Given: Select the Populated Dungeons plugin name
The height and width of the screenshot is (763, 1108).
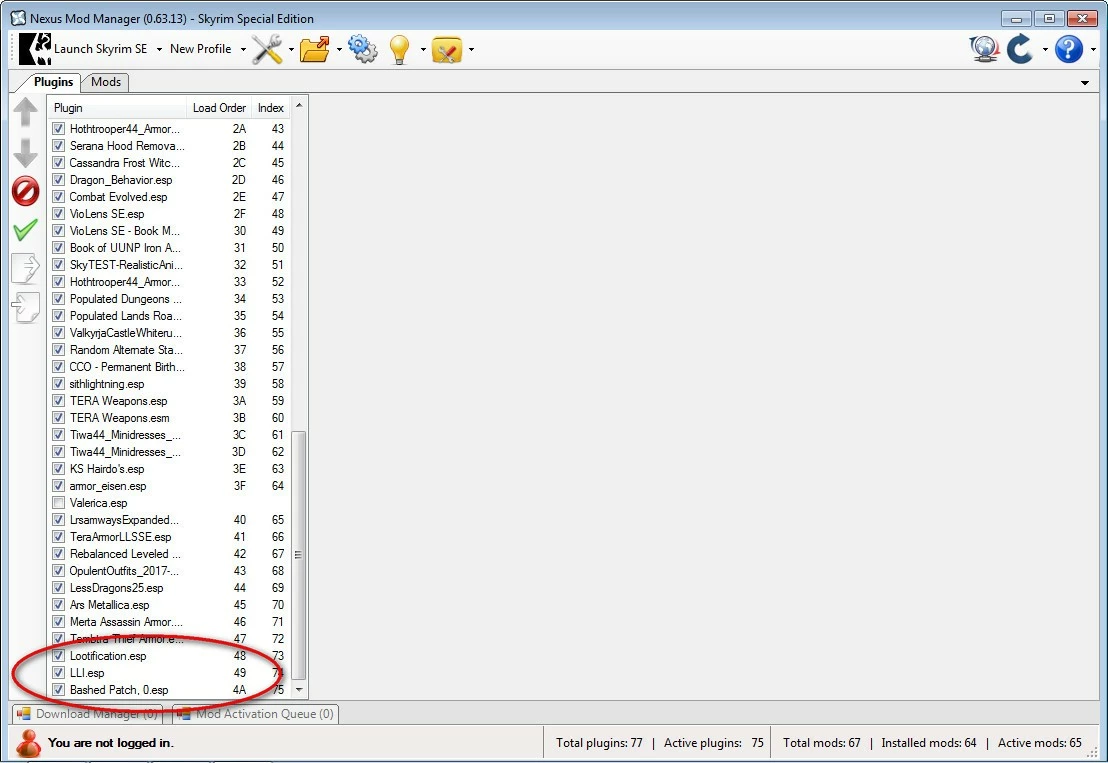Looking at the screenshot, I should 126,300.
